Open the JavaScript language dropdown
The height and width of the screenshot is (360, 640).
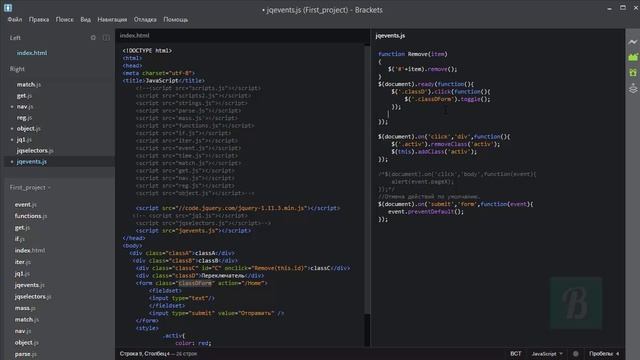(x=547, y=353)
